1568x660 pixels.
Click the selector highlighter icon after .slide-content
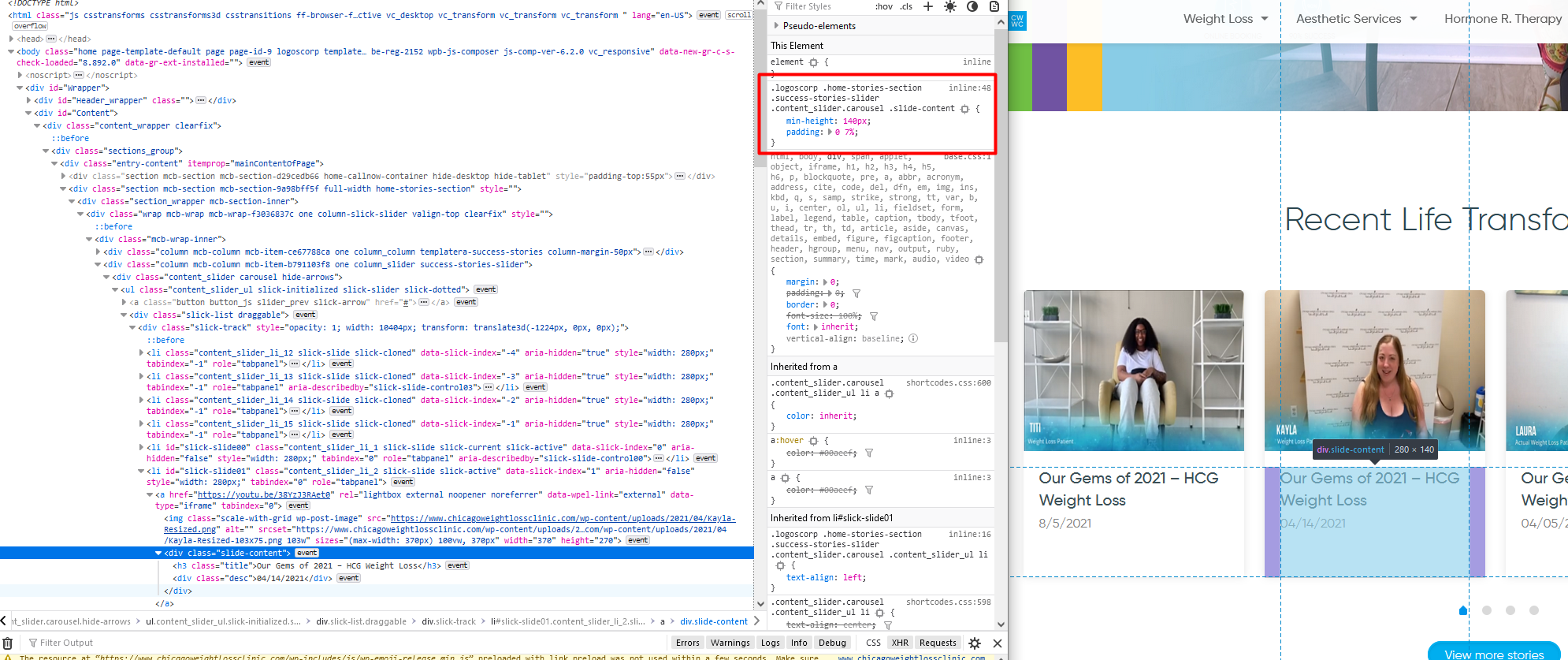point(964,109)
